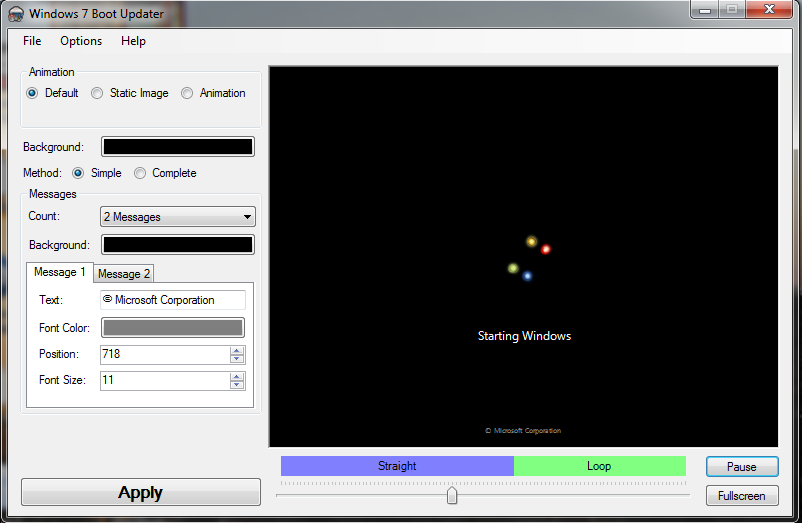This screenshot has width=802, height=523.
Task: Switch method to Simple
Action: [x=78, y=173]
